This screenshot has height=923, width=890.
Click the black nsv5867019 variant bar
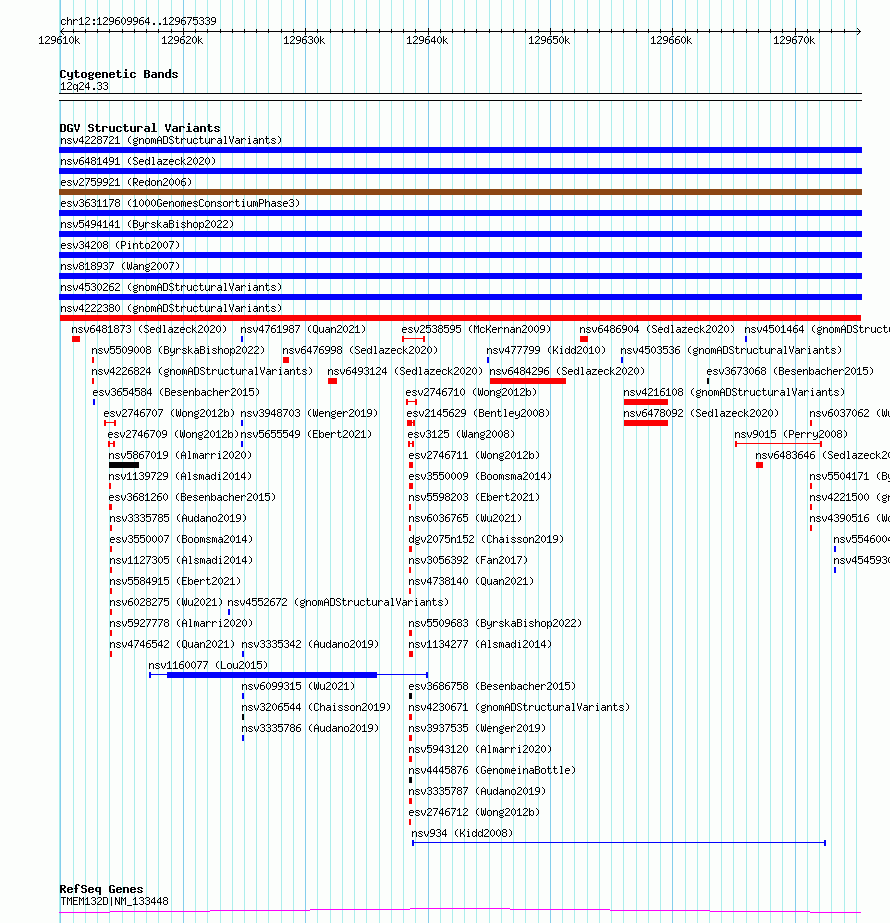(x=124, y=465)
